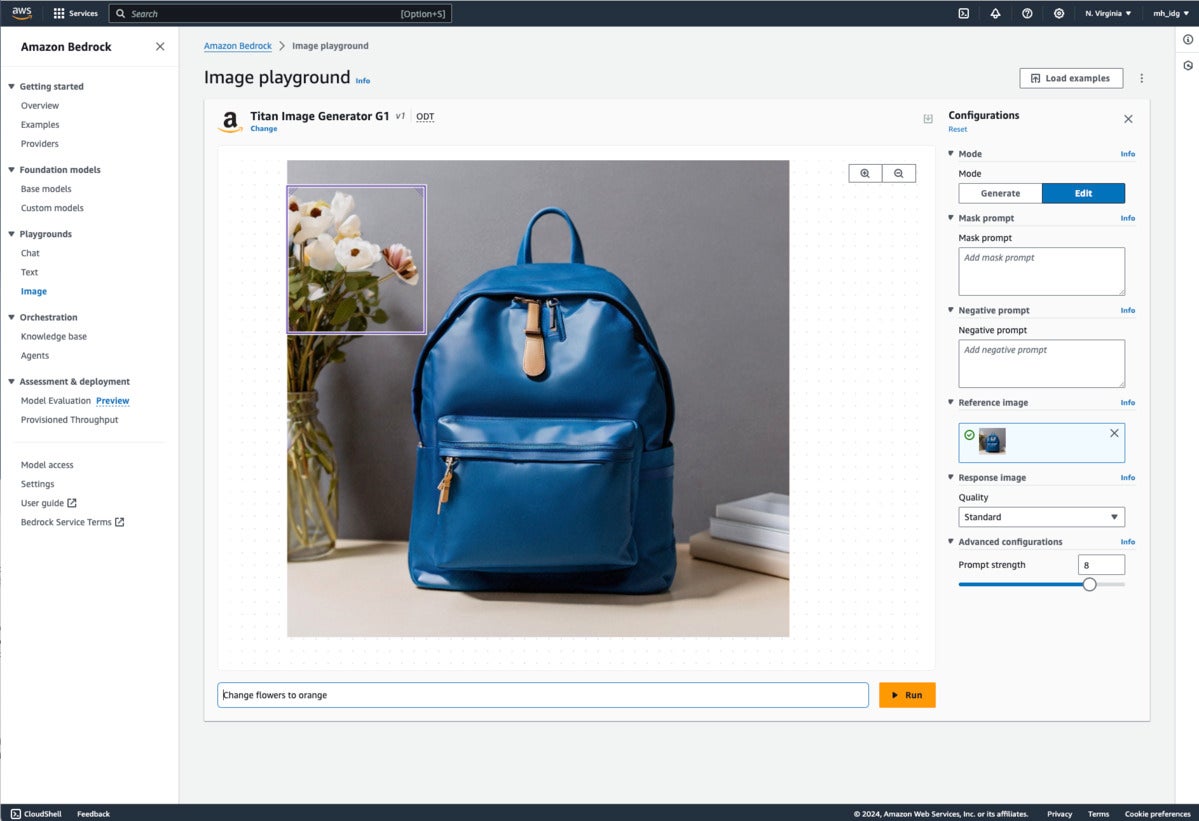Click the Add negative prompt field
1199x821 pixels.
point(1041,364)
